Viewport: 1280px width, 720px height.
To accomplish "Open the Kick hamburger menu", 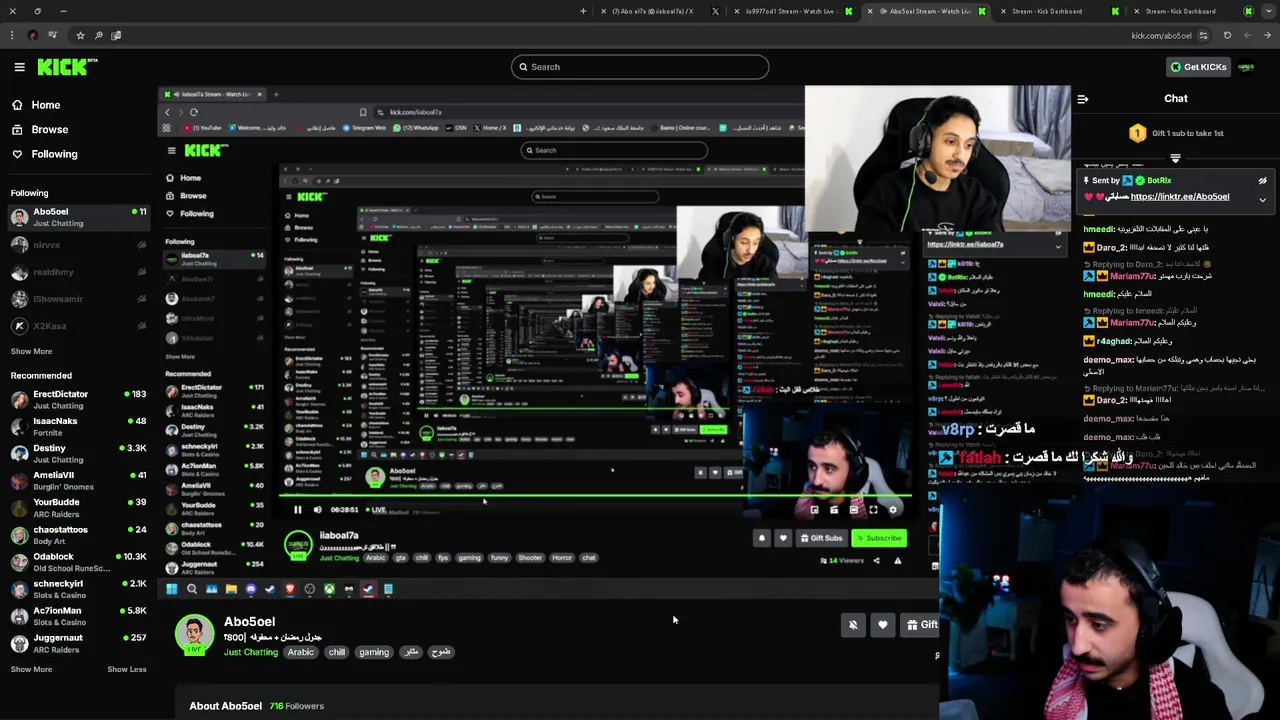I will (x=19, y=67).
